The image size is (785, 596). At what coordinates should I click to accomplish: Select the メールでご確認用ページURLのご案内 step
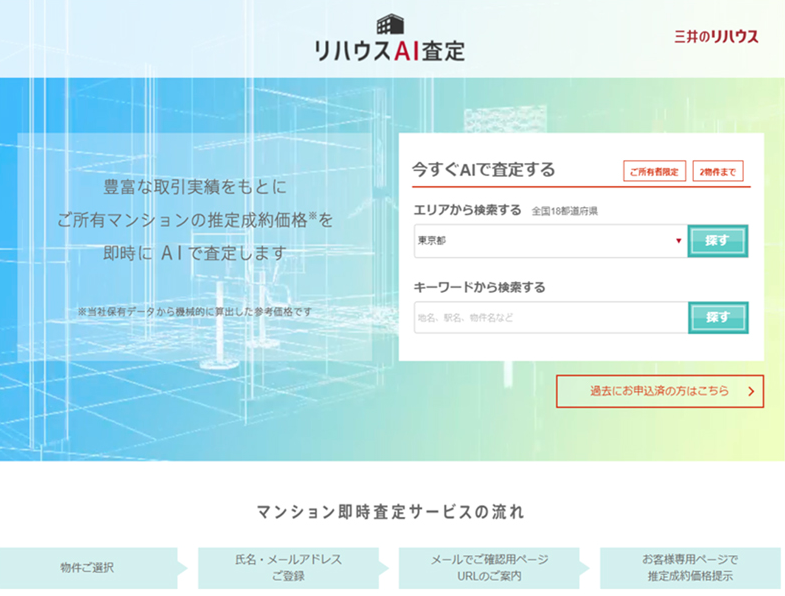click(489, 568)
